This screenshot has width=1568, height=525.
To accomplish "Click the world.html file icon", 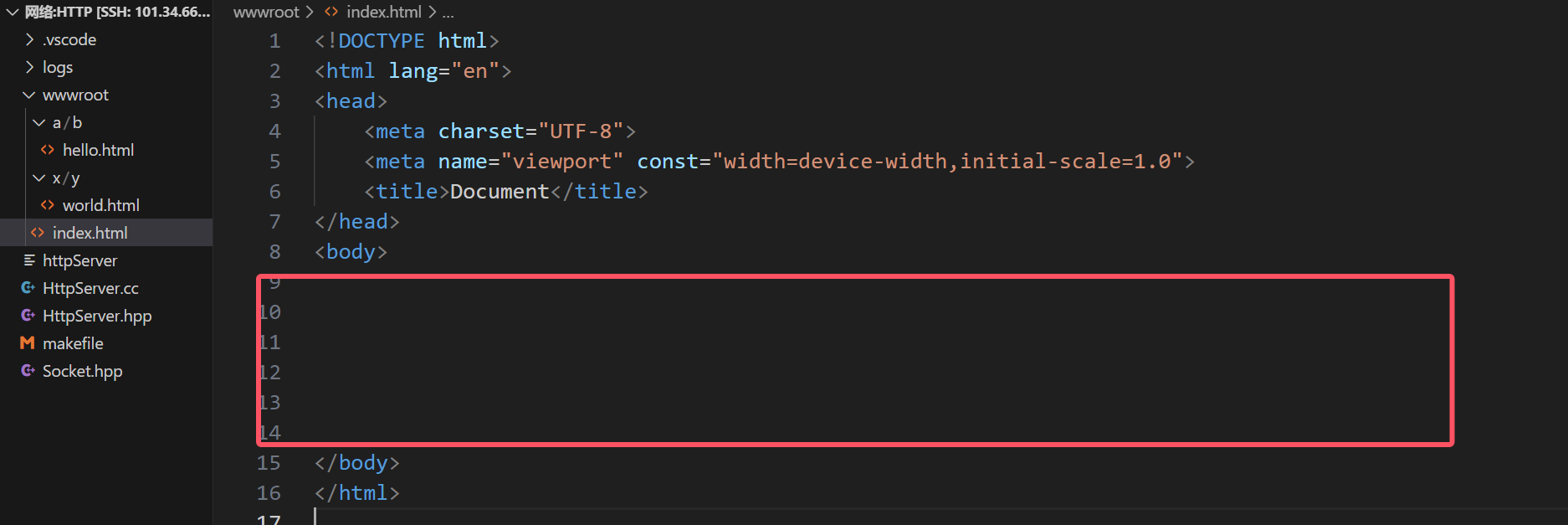I will 48,205.
